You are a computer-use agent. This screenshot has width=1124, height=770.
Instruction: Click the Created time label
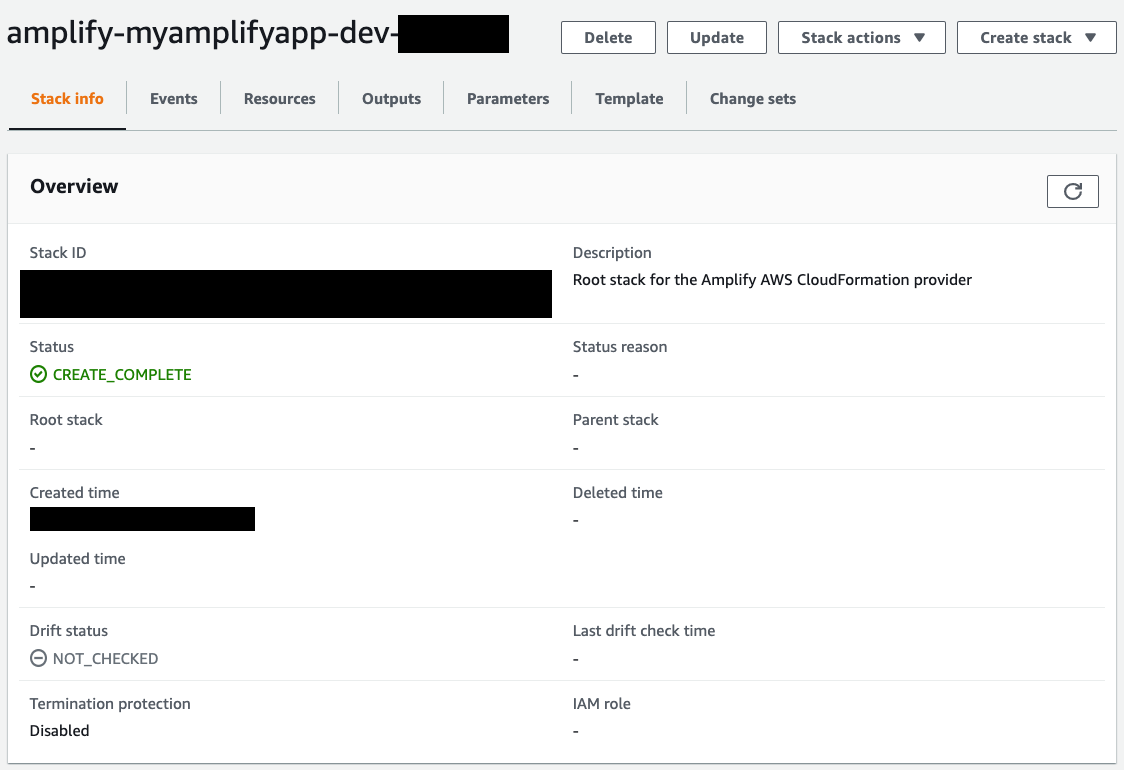(75, 493)
